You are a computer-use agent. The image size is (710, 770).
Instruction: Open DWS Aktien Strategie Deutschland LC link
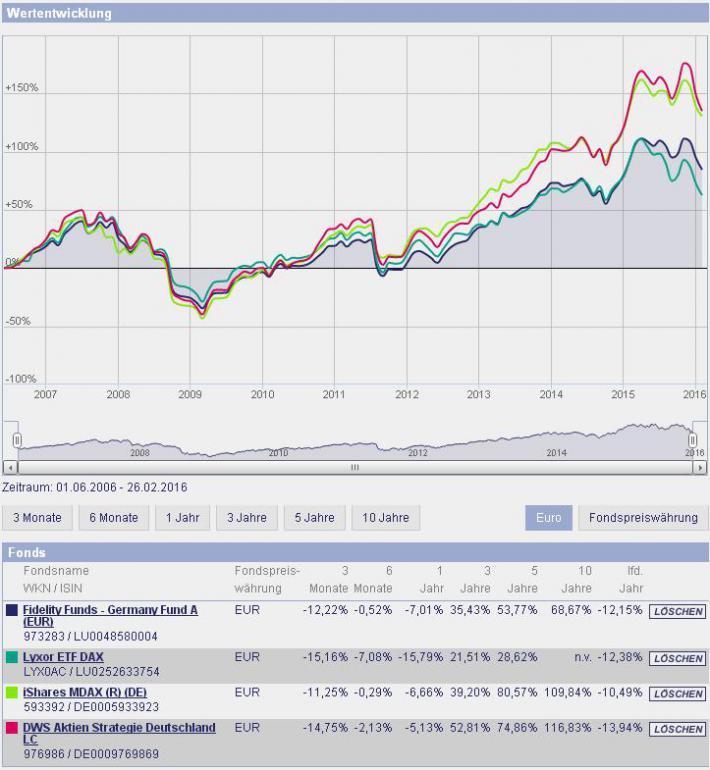click(x=119, y=734)
